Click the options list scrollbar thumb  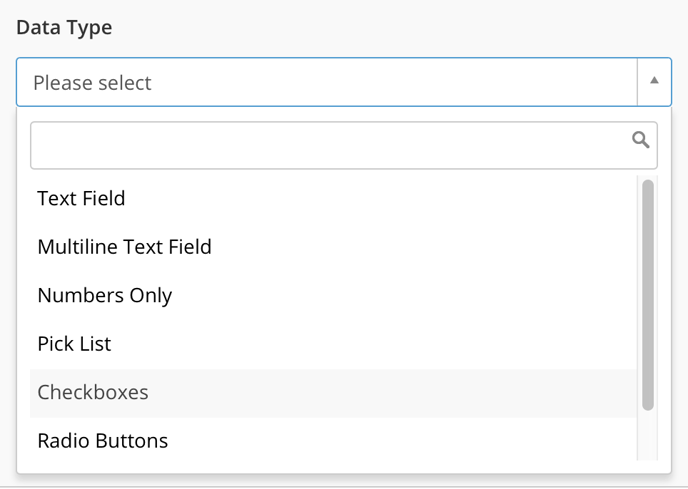pos(648,295)
